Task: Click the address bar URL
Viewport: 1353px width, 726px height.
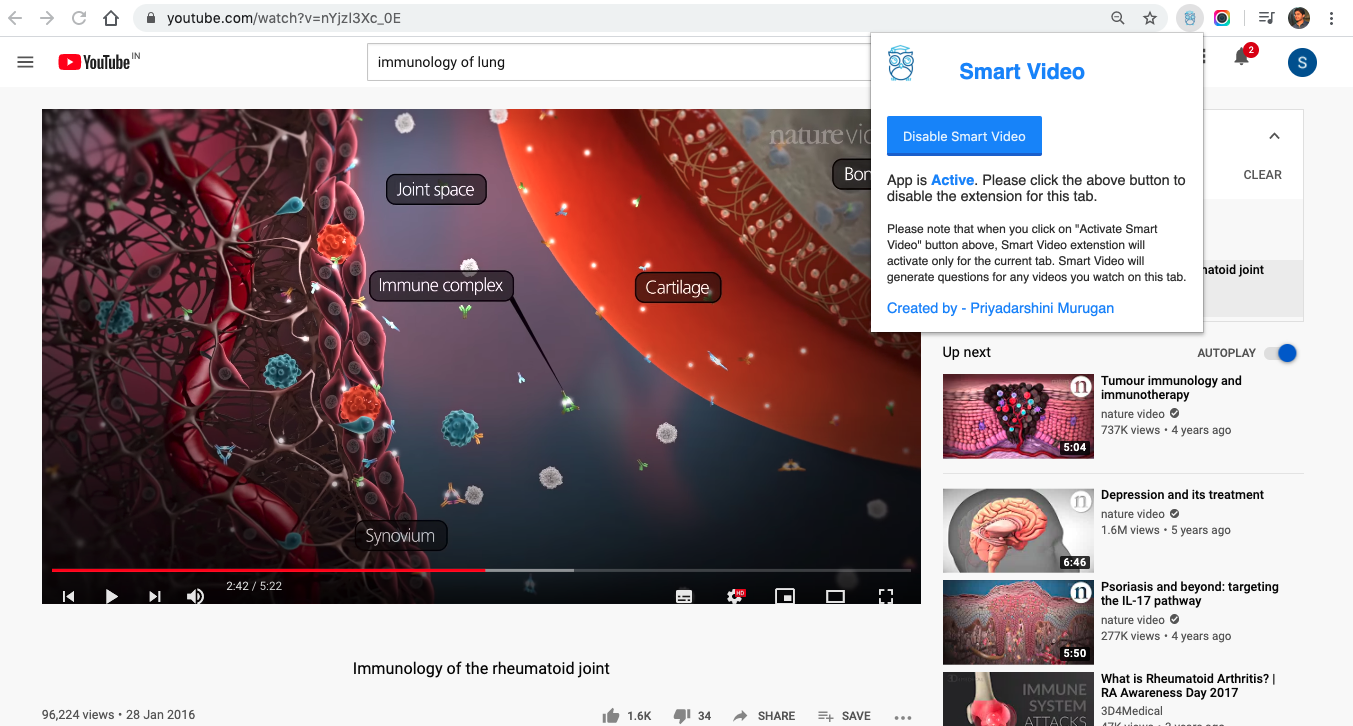Action: (x=284, y=18)
